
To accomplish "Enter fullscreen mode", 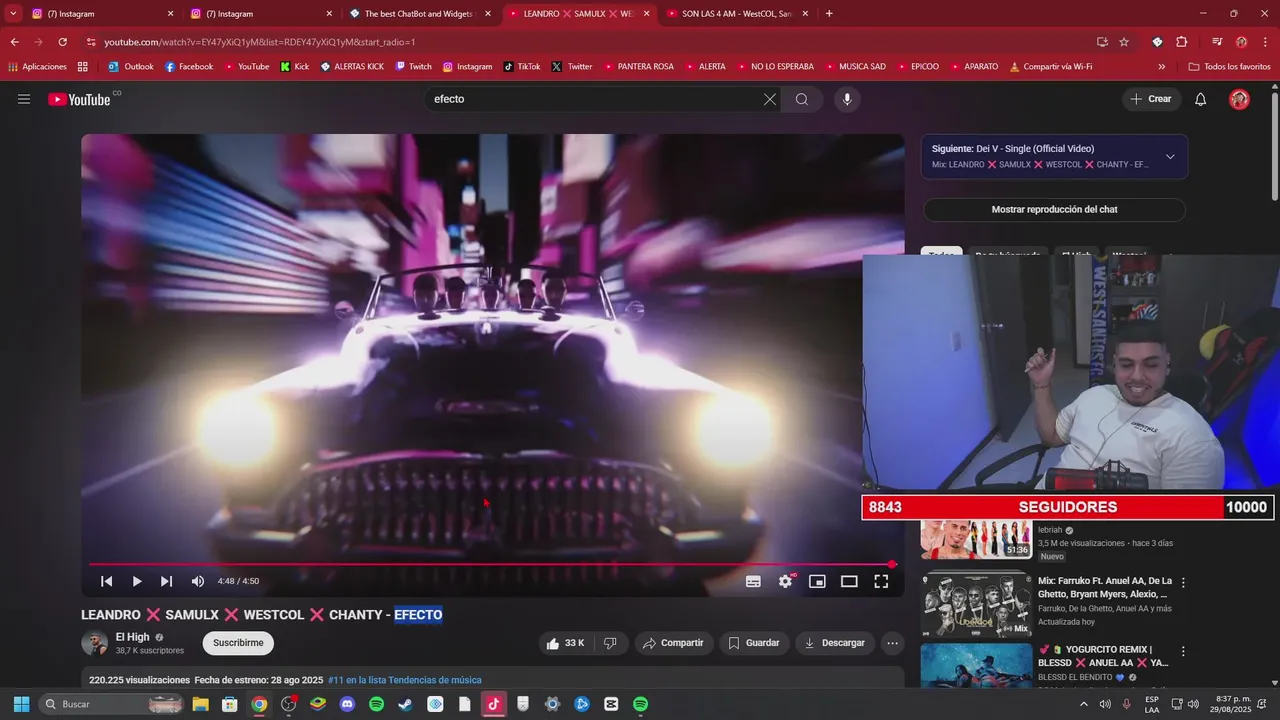I will point(881,581).
